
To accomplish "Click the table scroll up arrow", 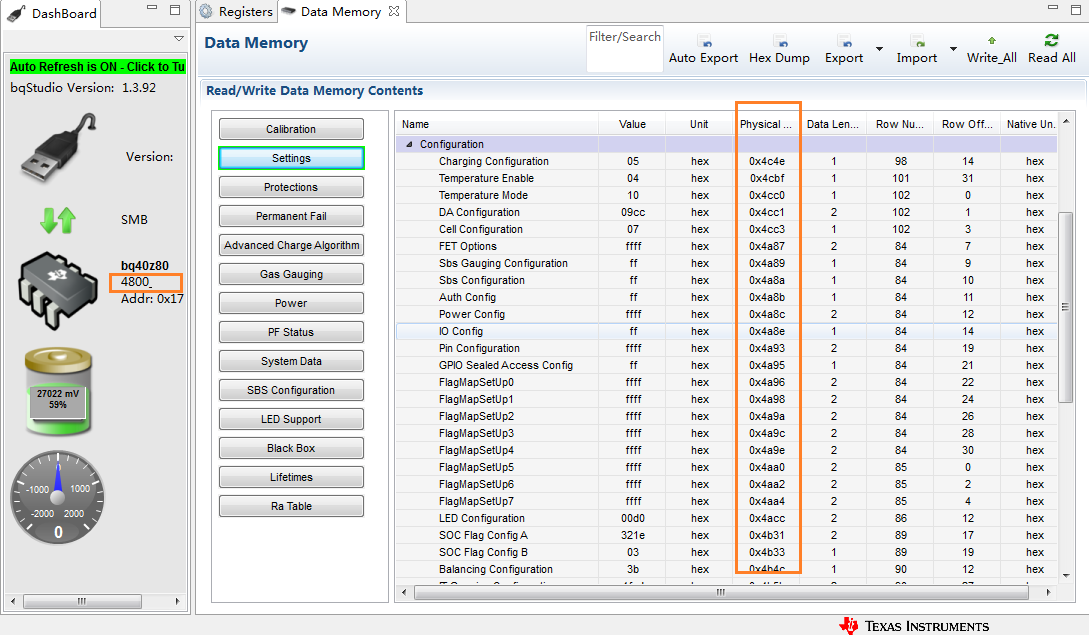I will click(x=1066, y=122).
